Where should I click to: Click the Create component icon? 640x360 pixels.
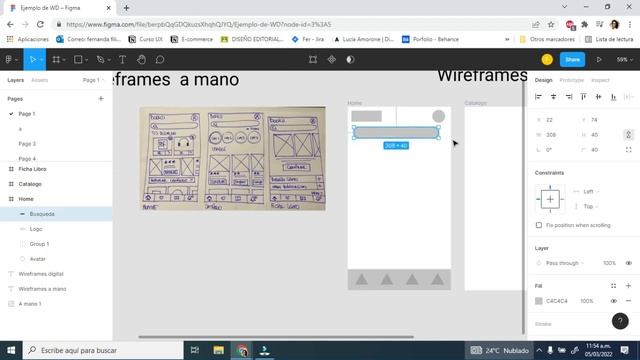point(331,60)
